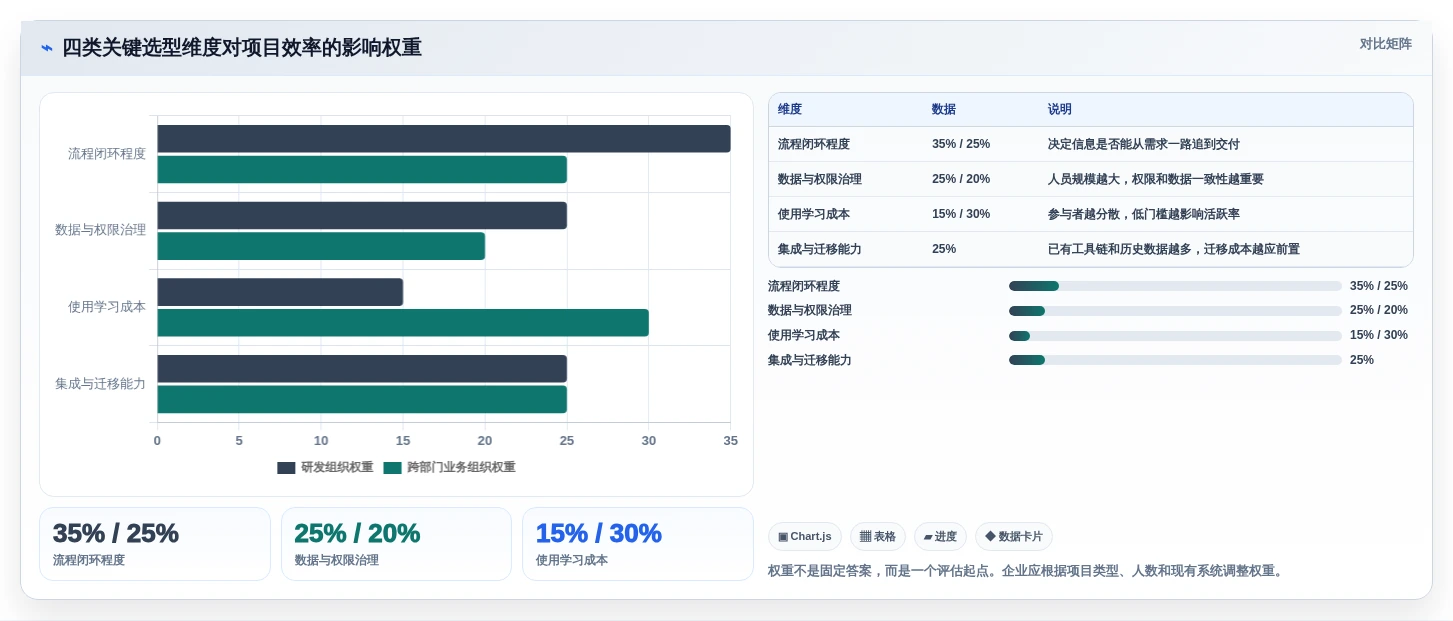Click table cell 数据与权限治理
The height and width of the screenshot is (621, 1453).
coord(820,179)
